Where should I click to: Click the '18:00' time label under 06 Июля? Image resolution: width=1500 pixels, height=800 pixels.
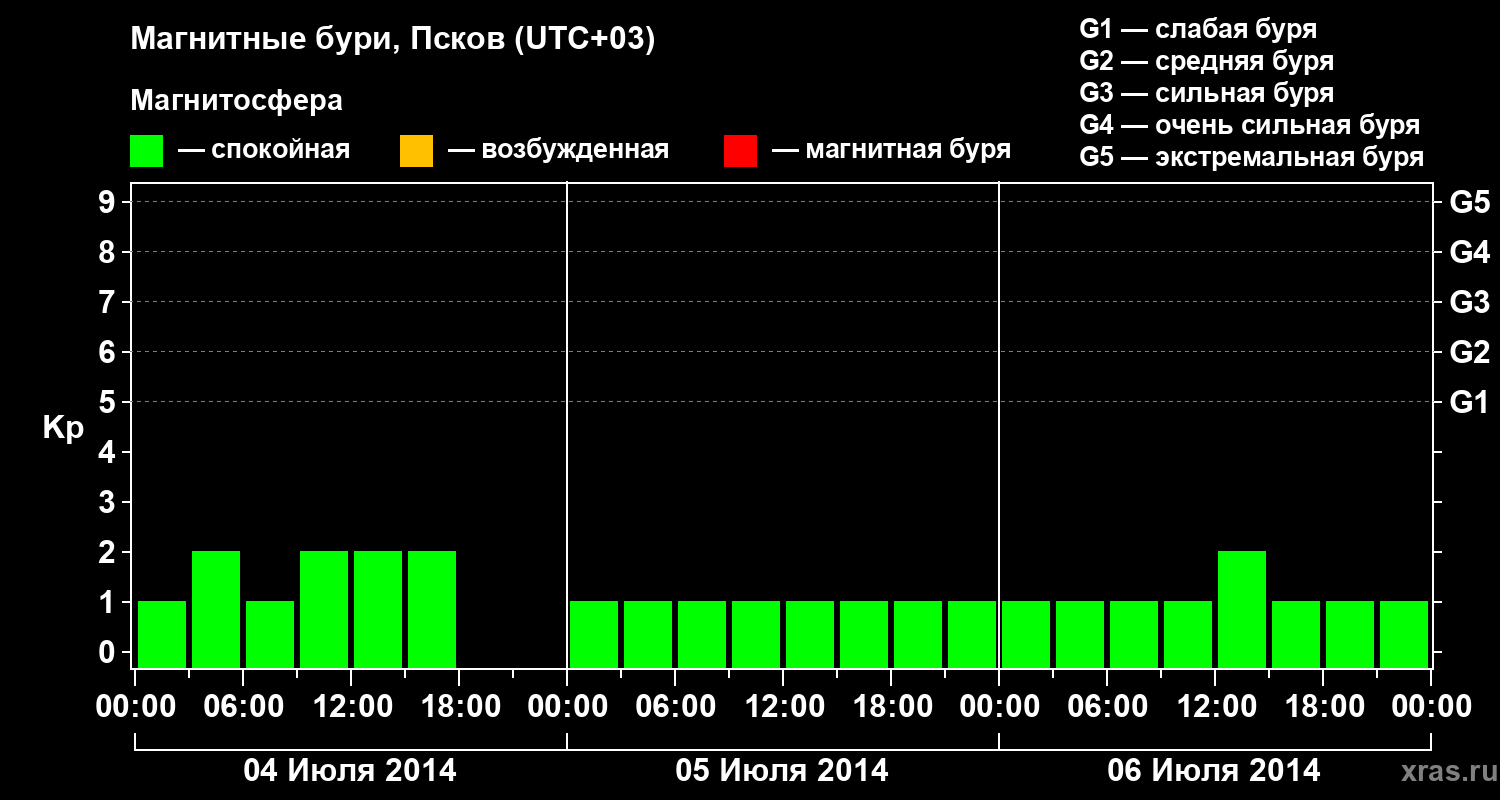pos(1323,707)
